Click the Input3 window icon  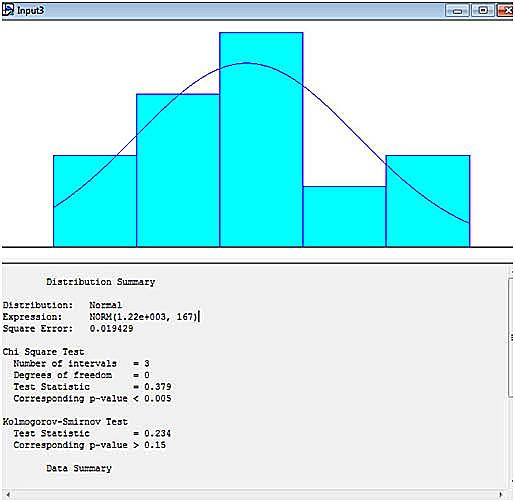[8, 10]
